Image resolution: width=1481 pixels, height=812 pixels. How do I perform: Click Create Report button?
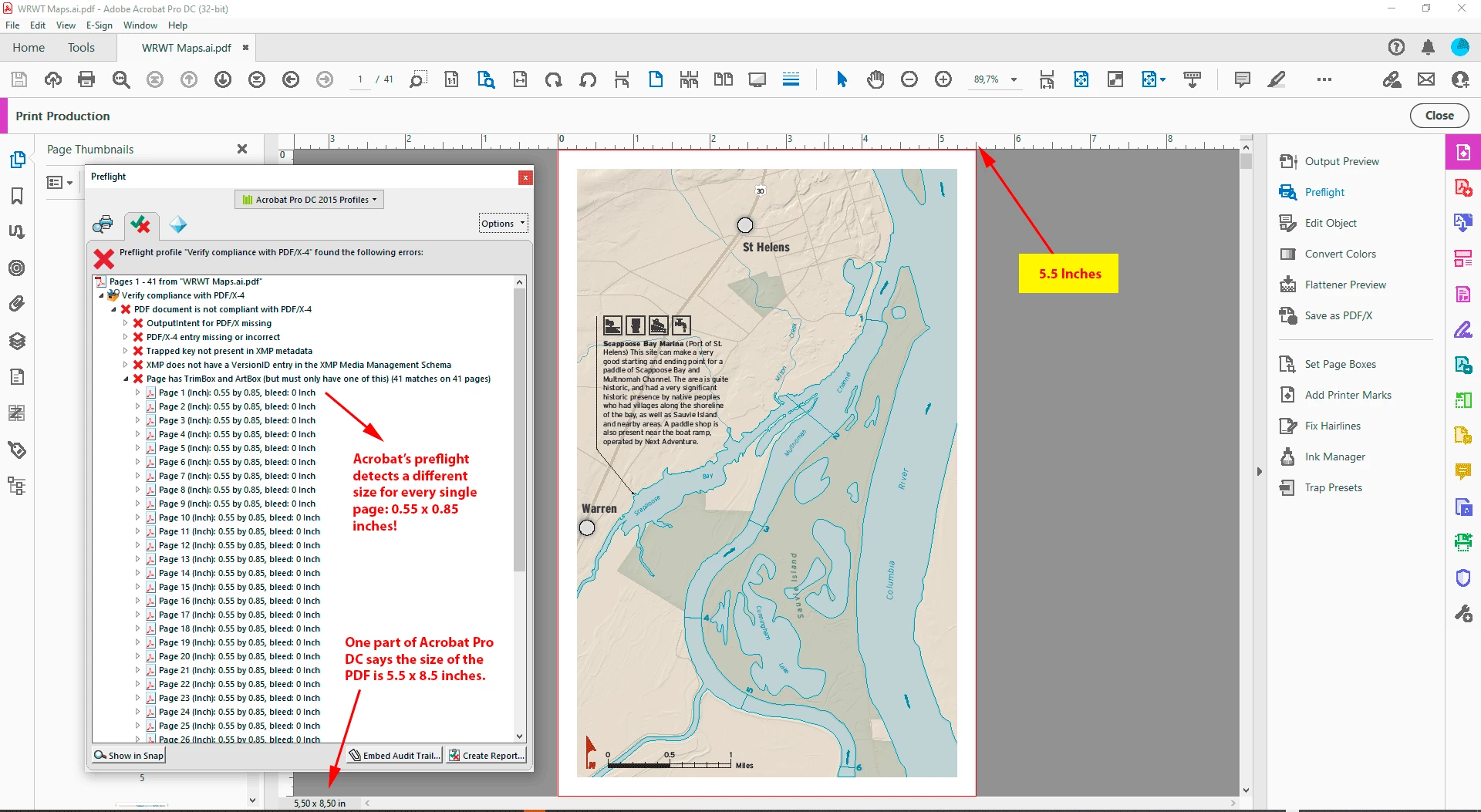(487, 756)
